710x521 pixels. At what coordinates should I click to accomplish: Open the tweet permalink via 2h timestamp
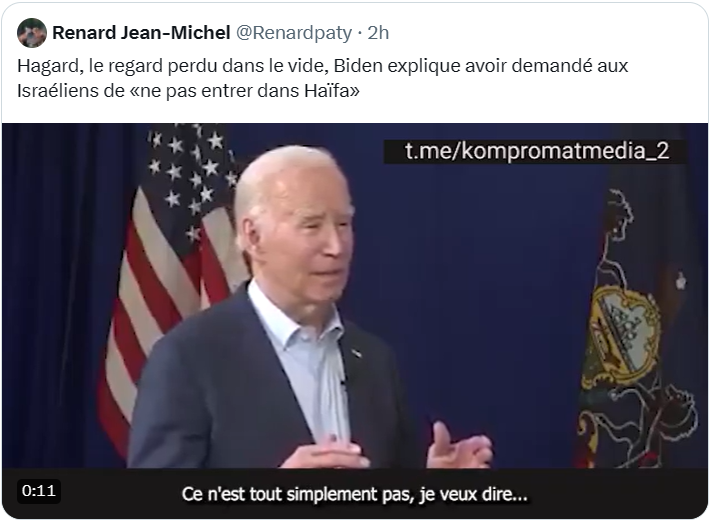pyautogui.click(x=378, y=33)
